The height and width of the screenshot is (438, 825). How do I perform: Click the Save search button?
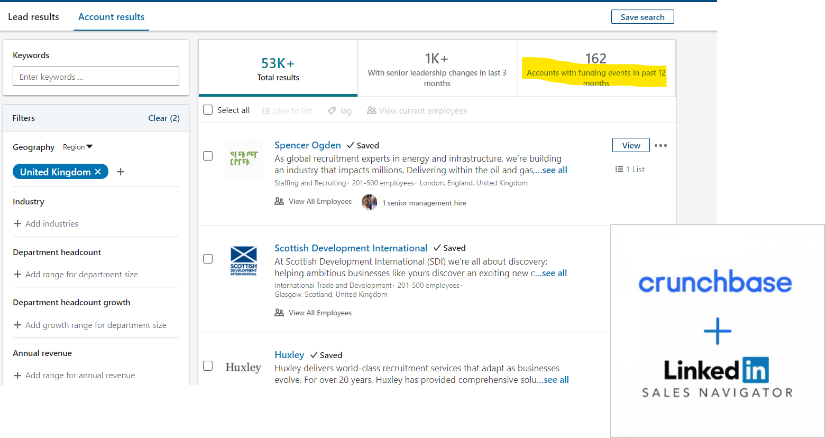click(x=642, y=17)
